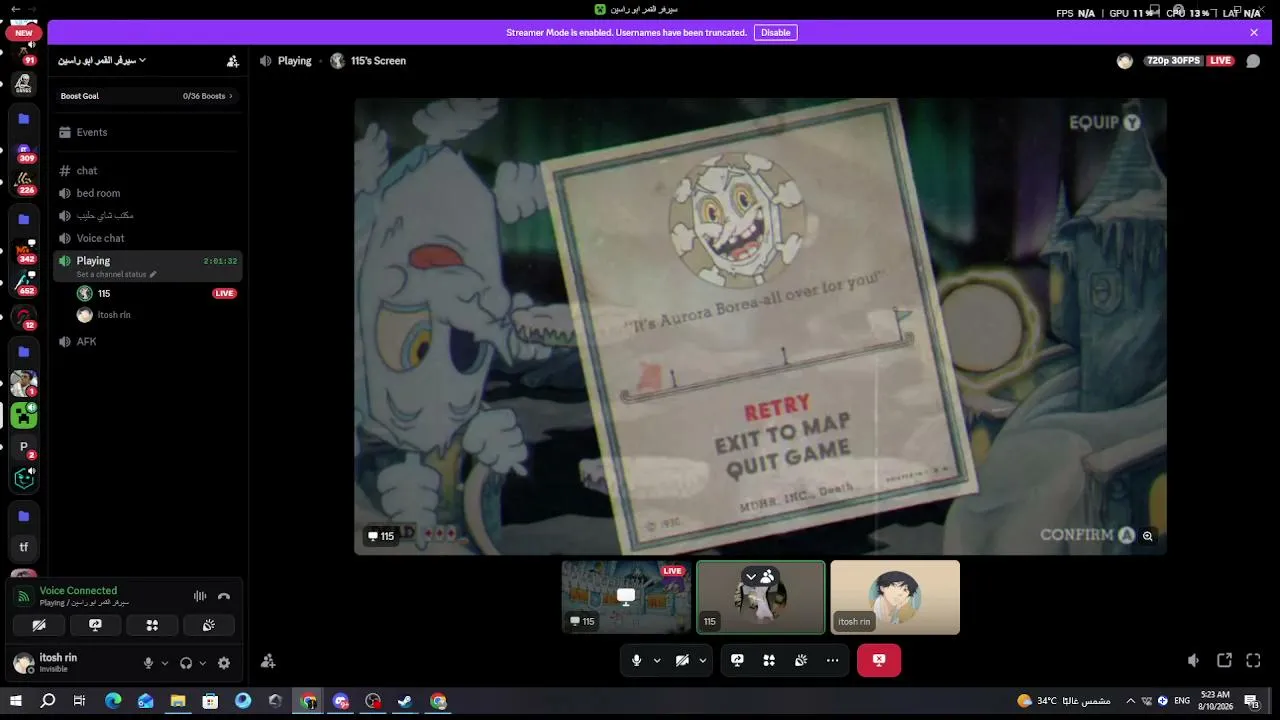Enter full screen for the stream
The width and height of the screenshot is (1280, 720).
(x=1254, y=660)
